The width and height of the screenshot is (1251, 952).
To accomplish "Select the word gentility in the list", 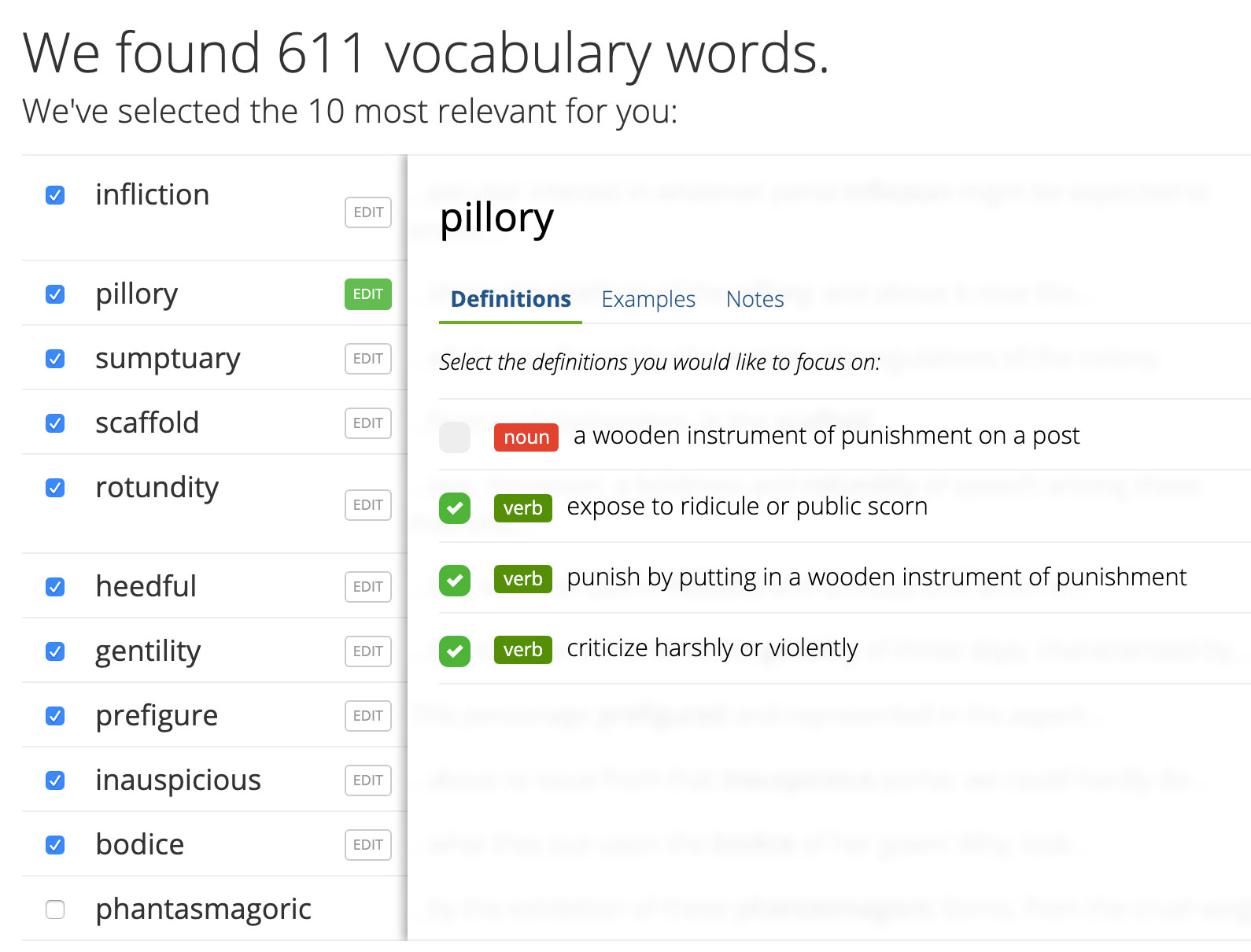I will (x=148, y=651).
